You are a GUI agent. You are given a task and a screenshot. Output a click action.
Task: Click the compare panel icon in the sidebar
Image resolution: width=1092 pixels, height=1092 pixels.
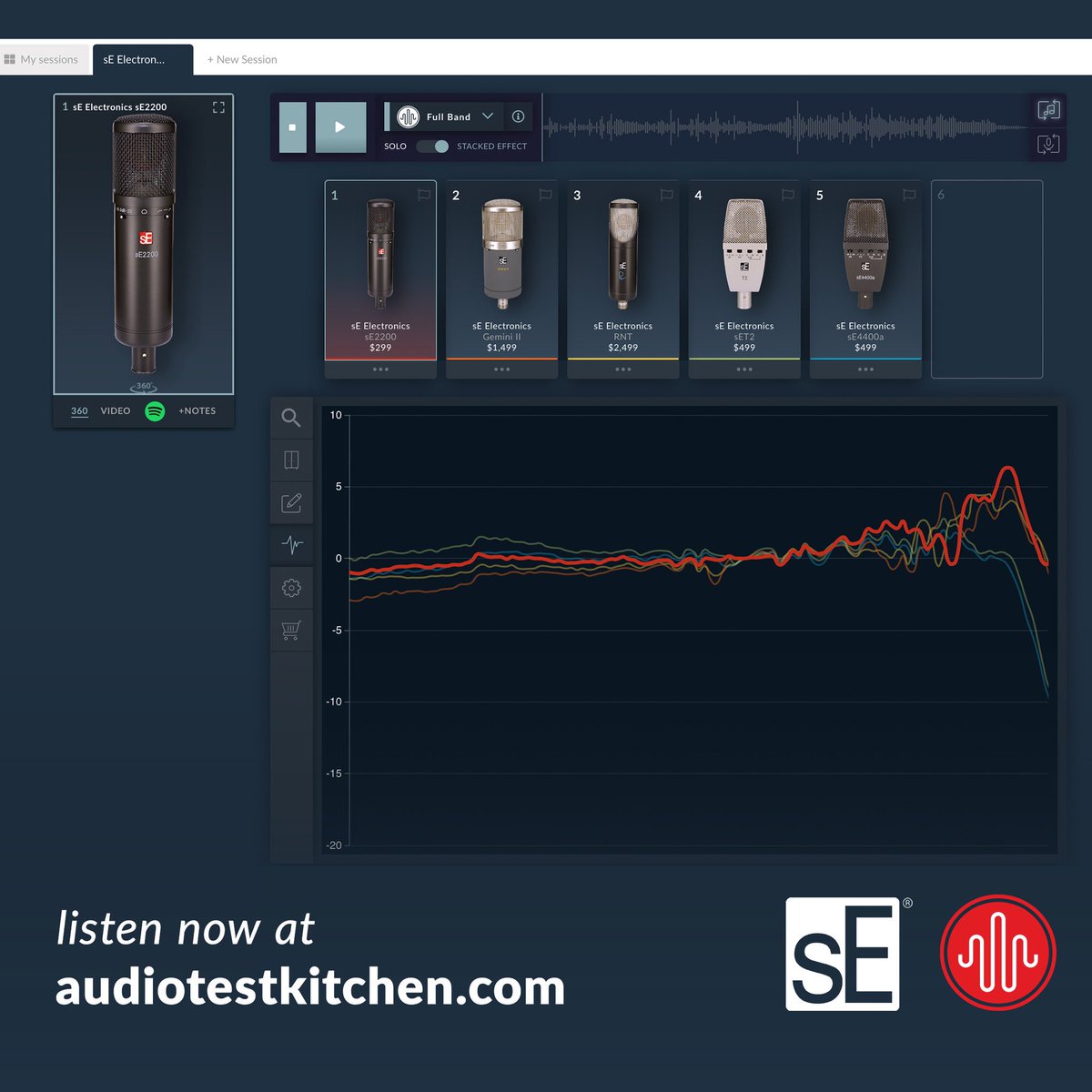click(291, 460)
